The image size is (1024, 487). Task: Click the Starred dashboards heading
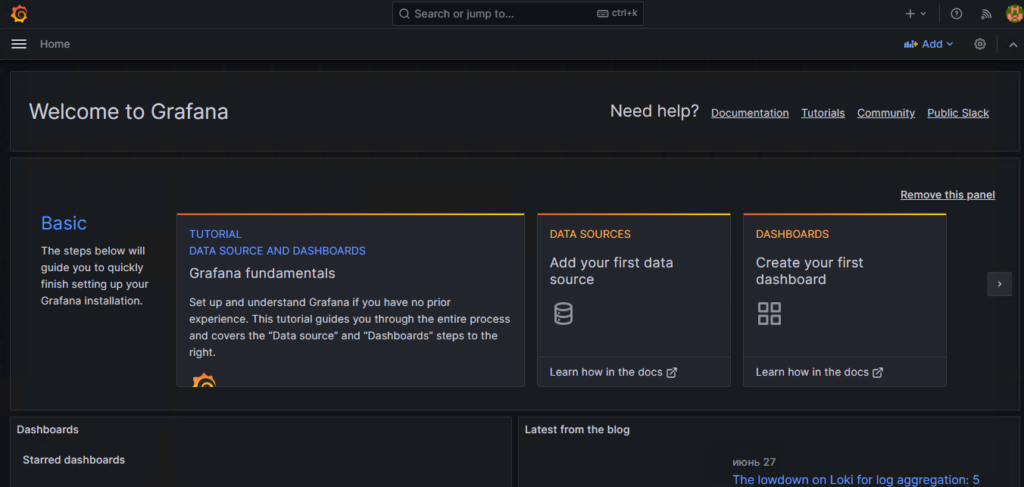point(74,460)
